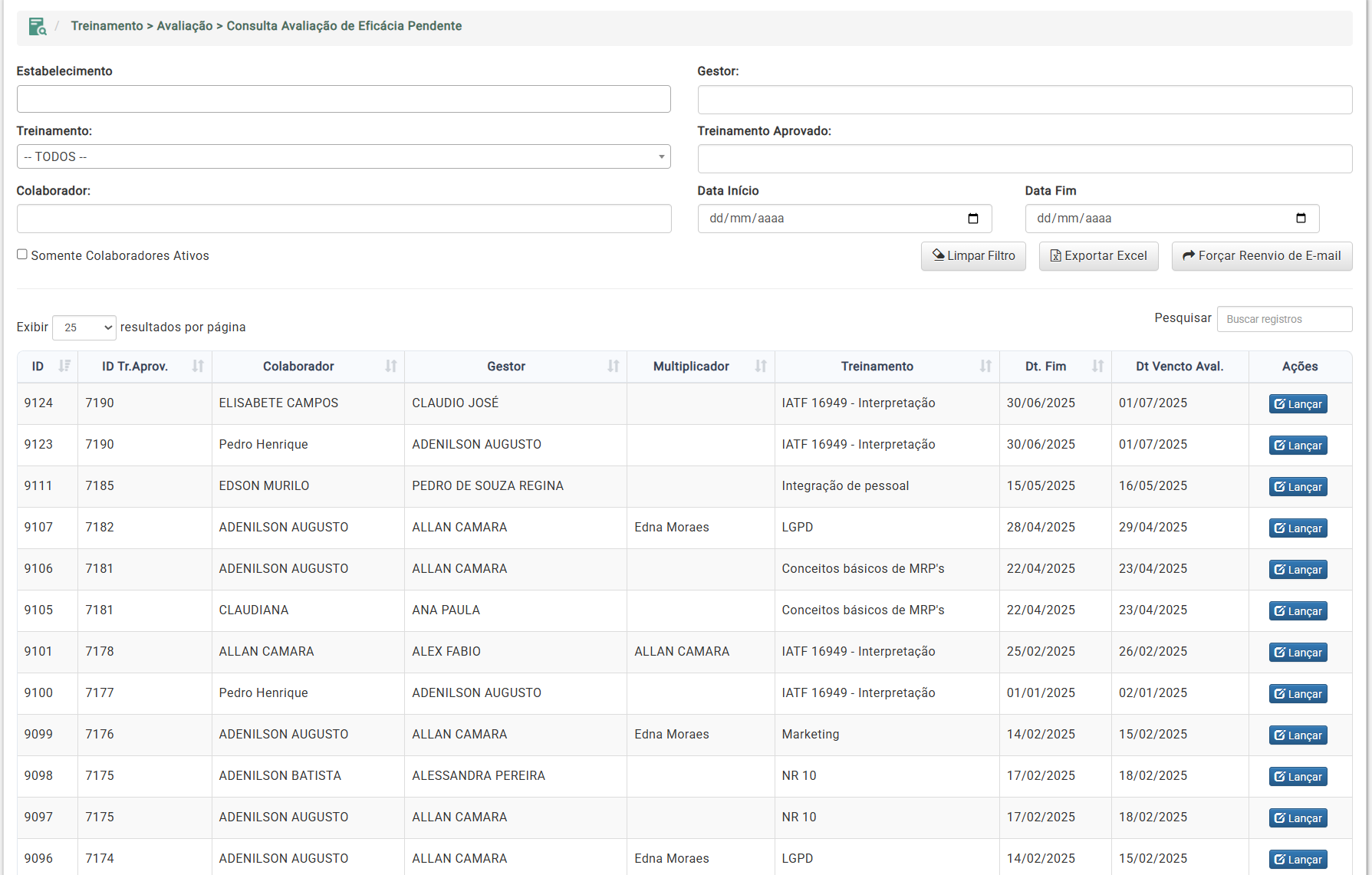Open results per page dropdown showing 25
Image resolution: width=1372 pixels, height=875 pixels.
(x=84, y=327)
